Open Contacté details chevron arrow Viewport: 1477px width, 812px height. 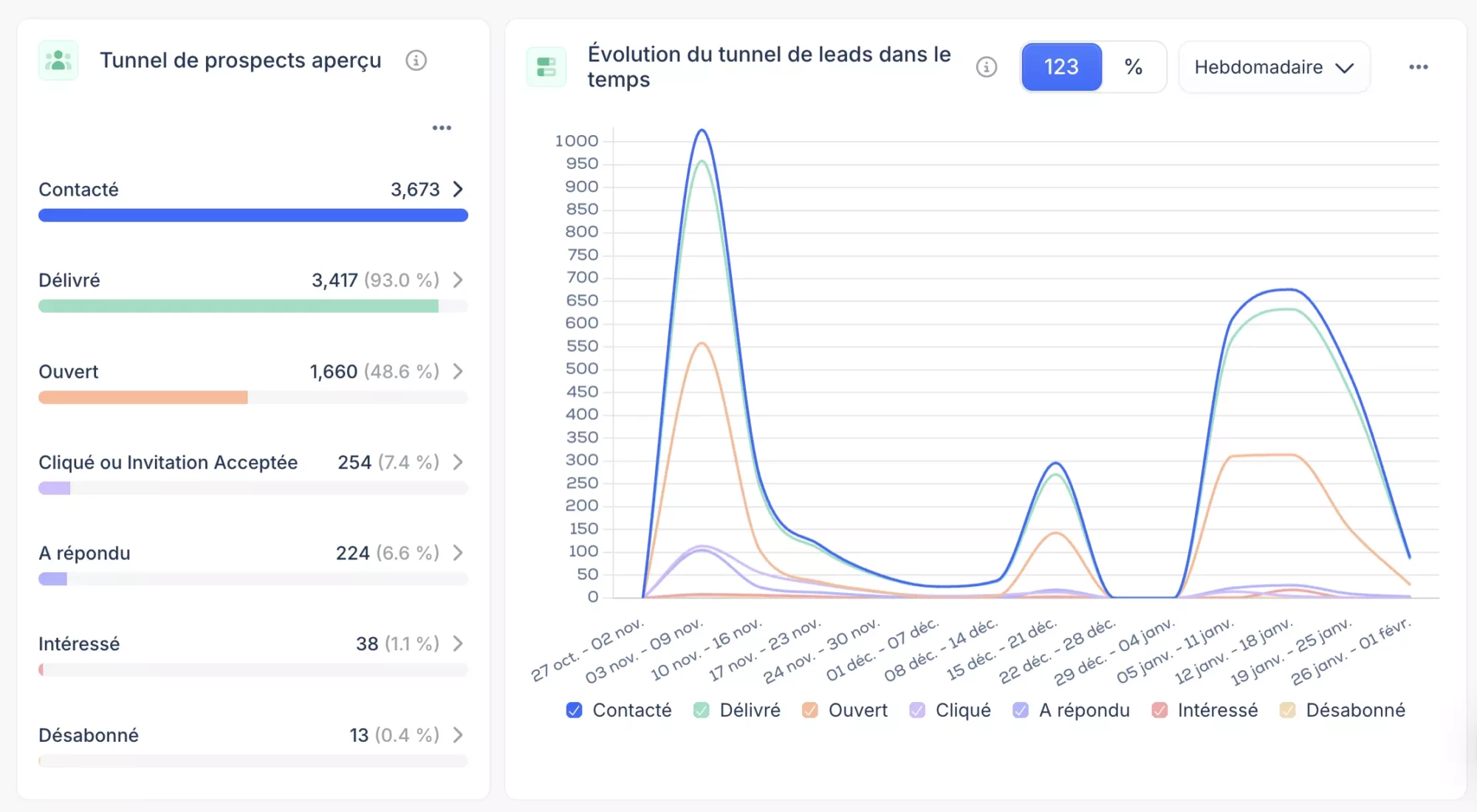point(458,190)
